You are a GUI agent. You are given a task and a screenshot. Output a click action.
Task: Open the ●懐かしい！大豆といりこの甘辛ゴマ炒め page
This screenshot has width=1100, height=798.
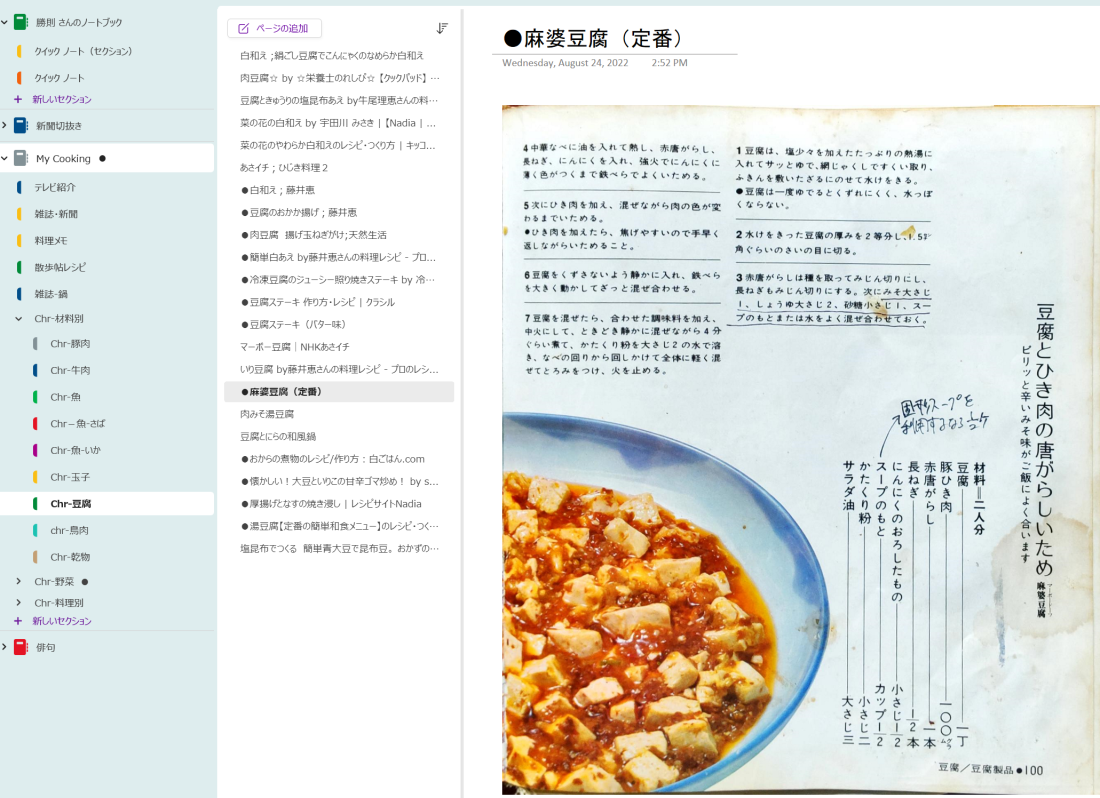pyautogui.click(x=339, y=482)
